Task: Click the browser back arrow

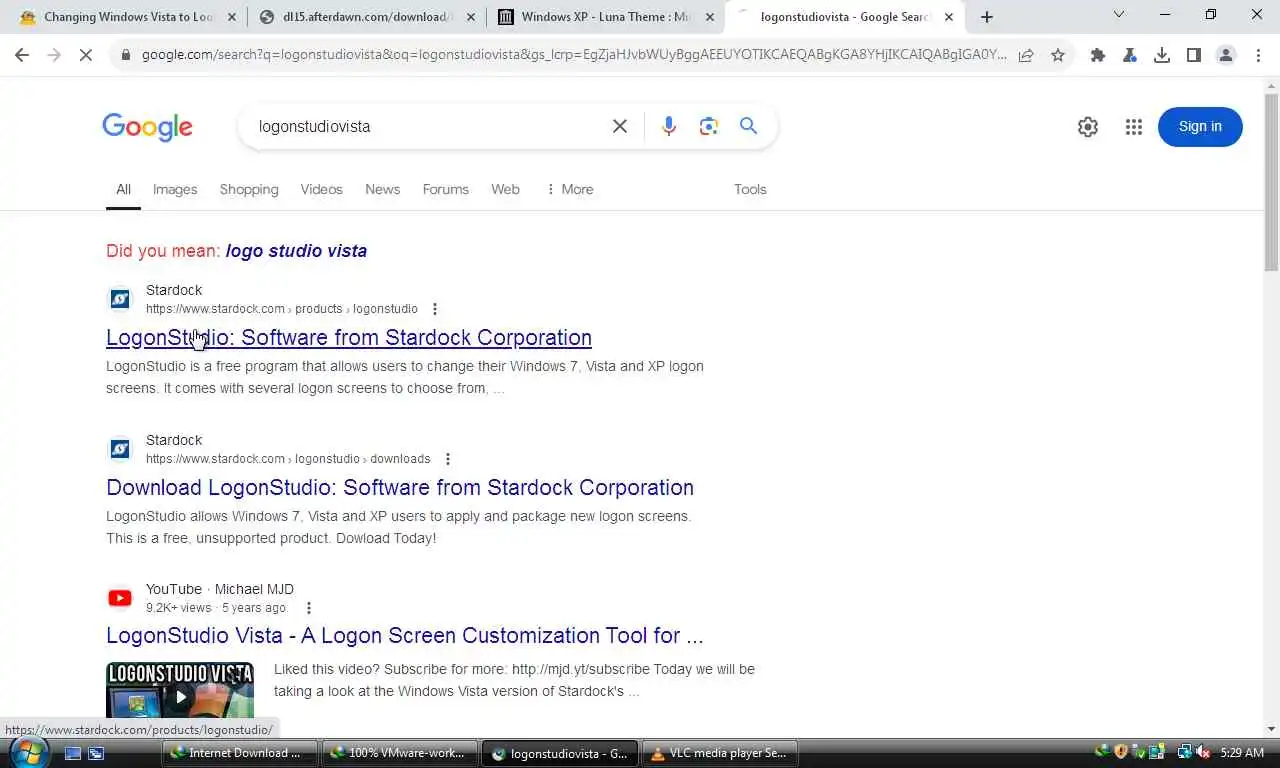Action: 22,55
